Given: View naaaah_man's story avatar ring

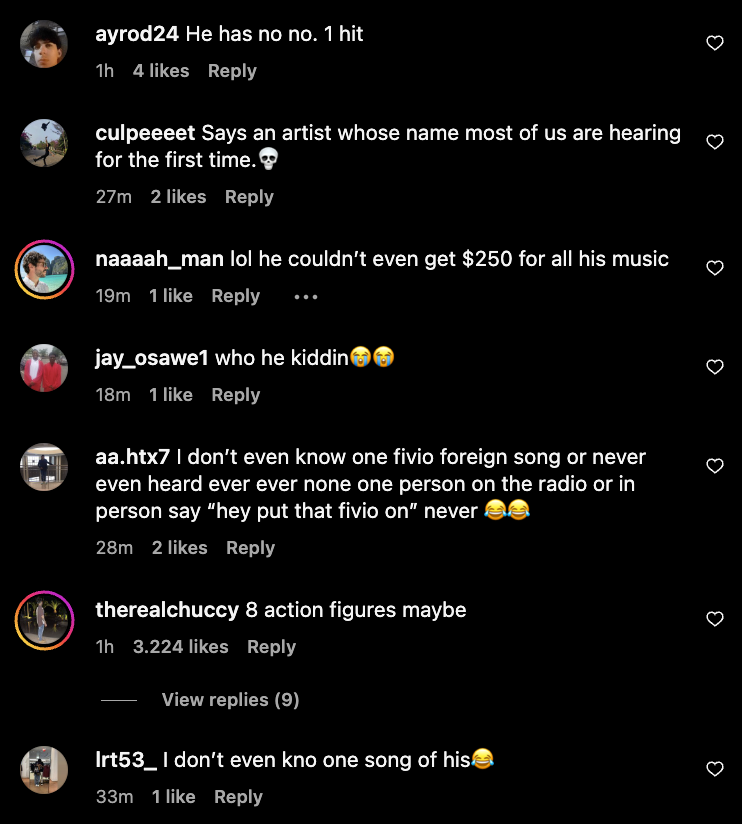Looking at the screenshot, I should tap(44, 269).
